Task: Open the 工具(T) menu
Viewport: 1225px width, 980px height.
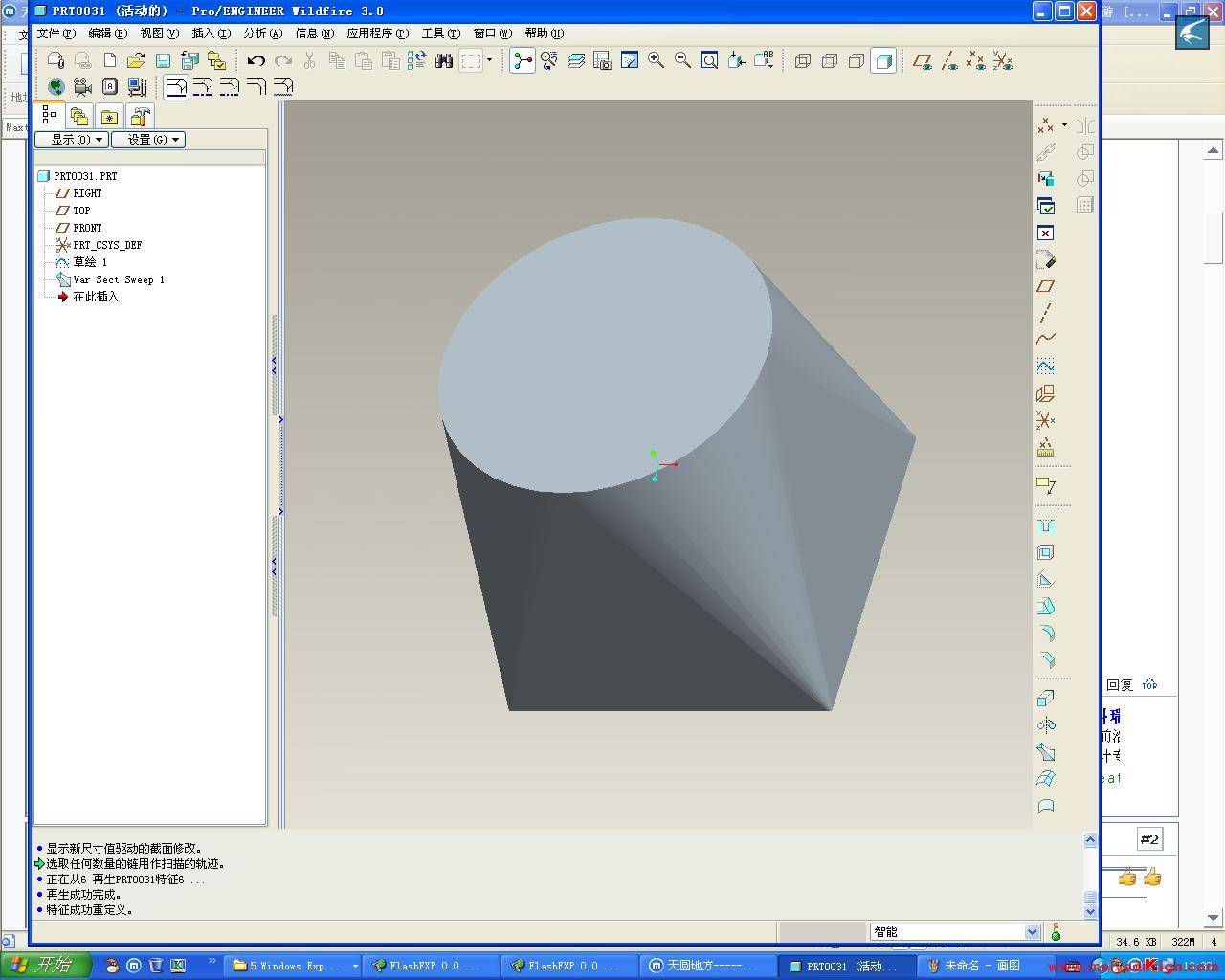Action: point(440,33)
